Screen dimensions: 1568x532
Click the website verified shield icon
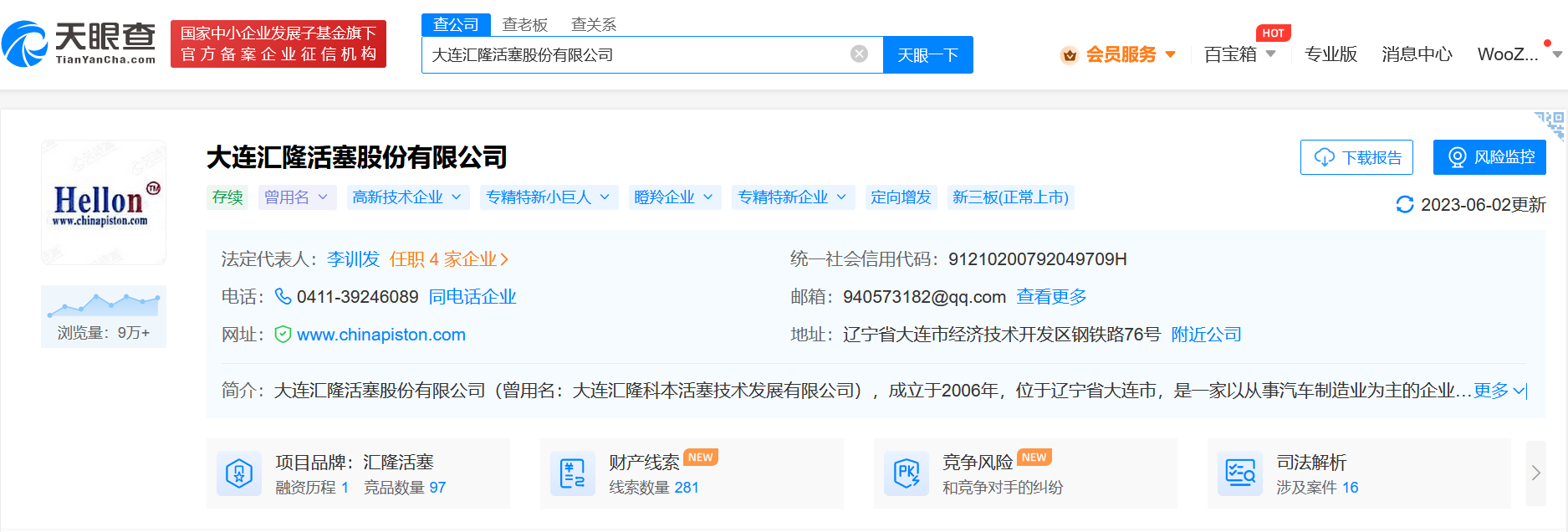[x=283, y=335]
